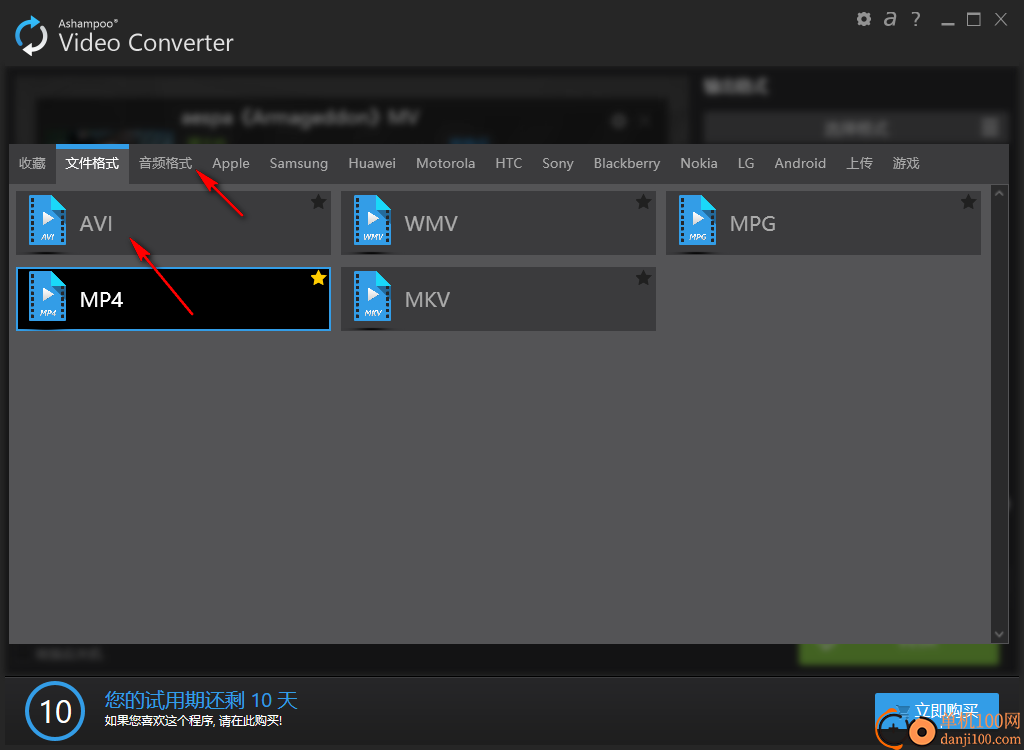
Task: Open the Samsung device tab
Action: 298,163
